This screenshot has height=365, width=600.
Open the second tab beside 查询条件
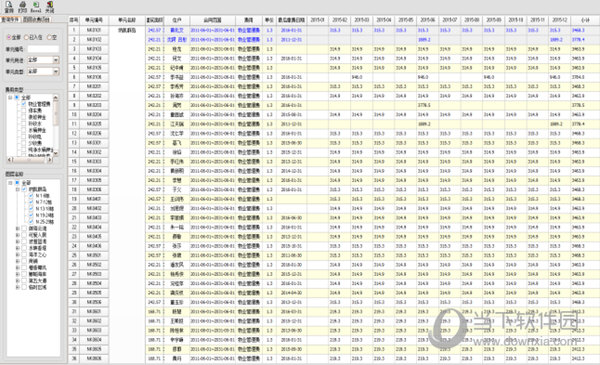36,20
